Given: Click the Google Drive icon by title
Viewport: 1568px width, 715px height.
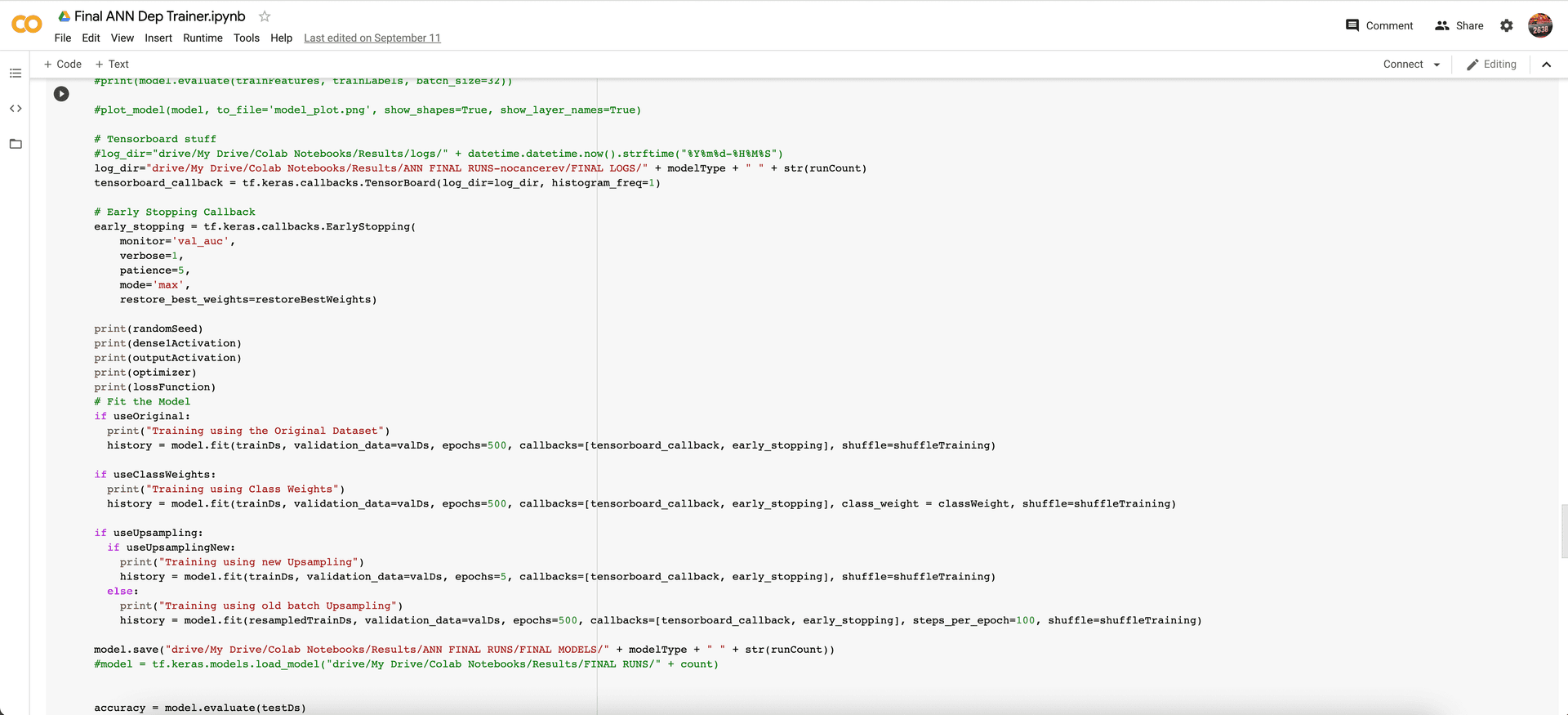Looking at the screenshot, I should pos(64,16).
